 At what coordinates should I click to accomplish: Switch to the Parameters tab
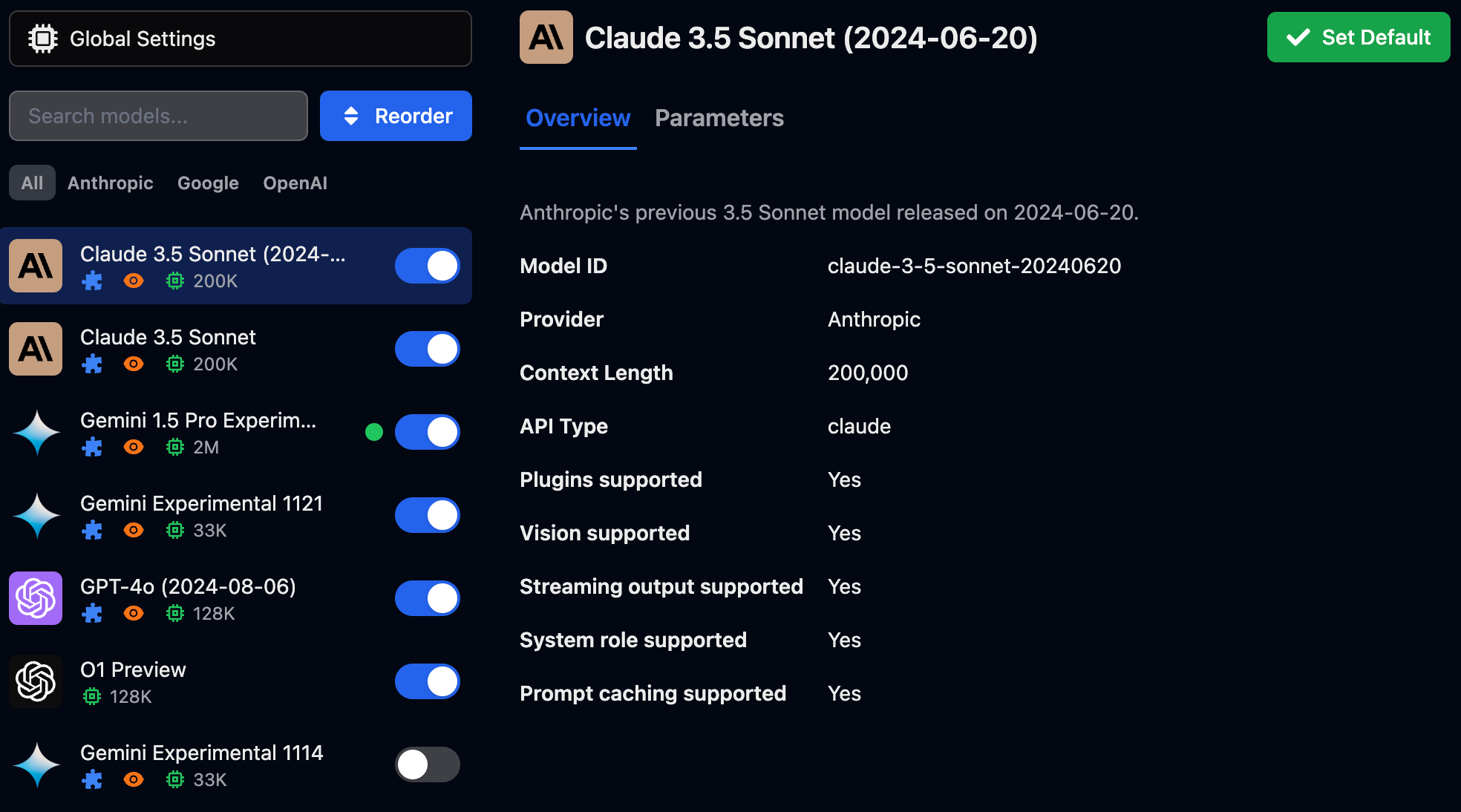pos(719,118)
